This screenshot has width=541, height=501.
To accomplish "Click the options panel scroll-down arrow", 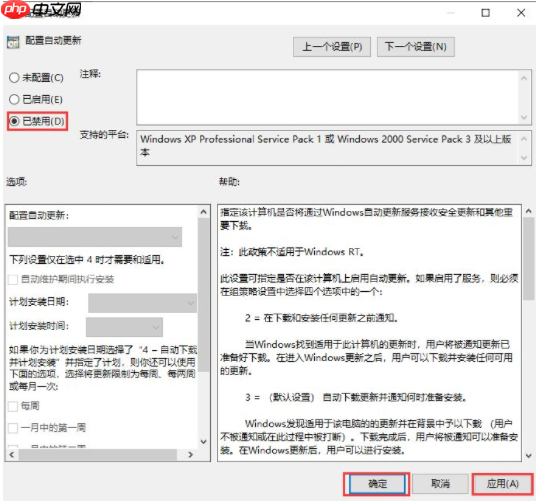I will 204,441.
